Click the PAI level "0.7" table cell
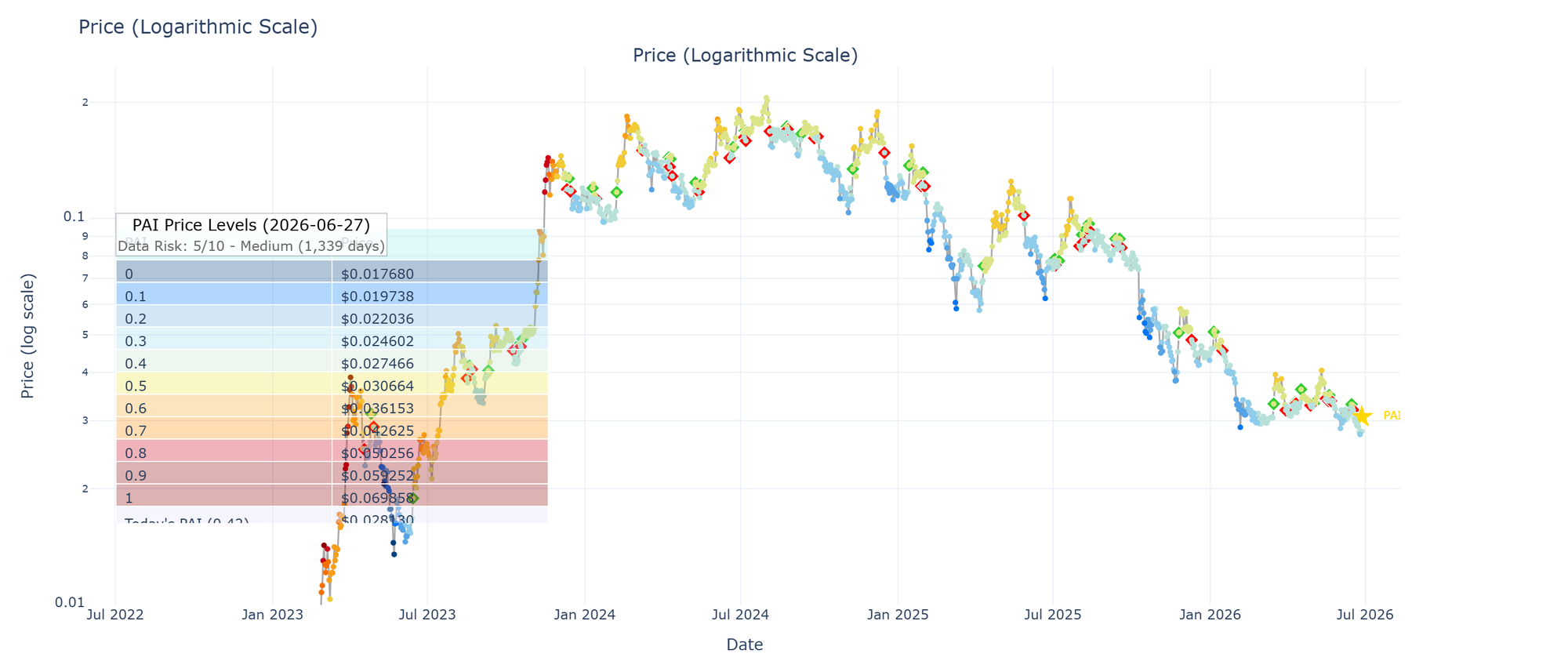This screenshot has width=1568, height=672. coord(224,428)
